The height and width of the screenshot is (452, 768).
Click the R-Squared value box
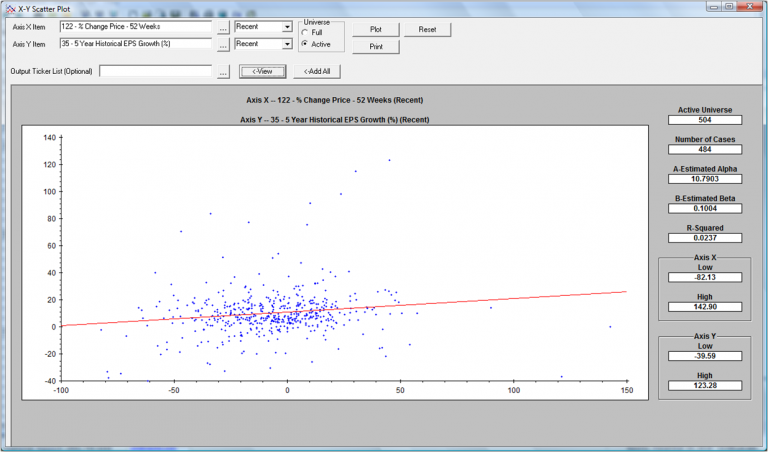707,238
